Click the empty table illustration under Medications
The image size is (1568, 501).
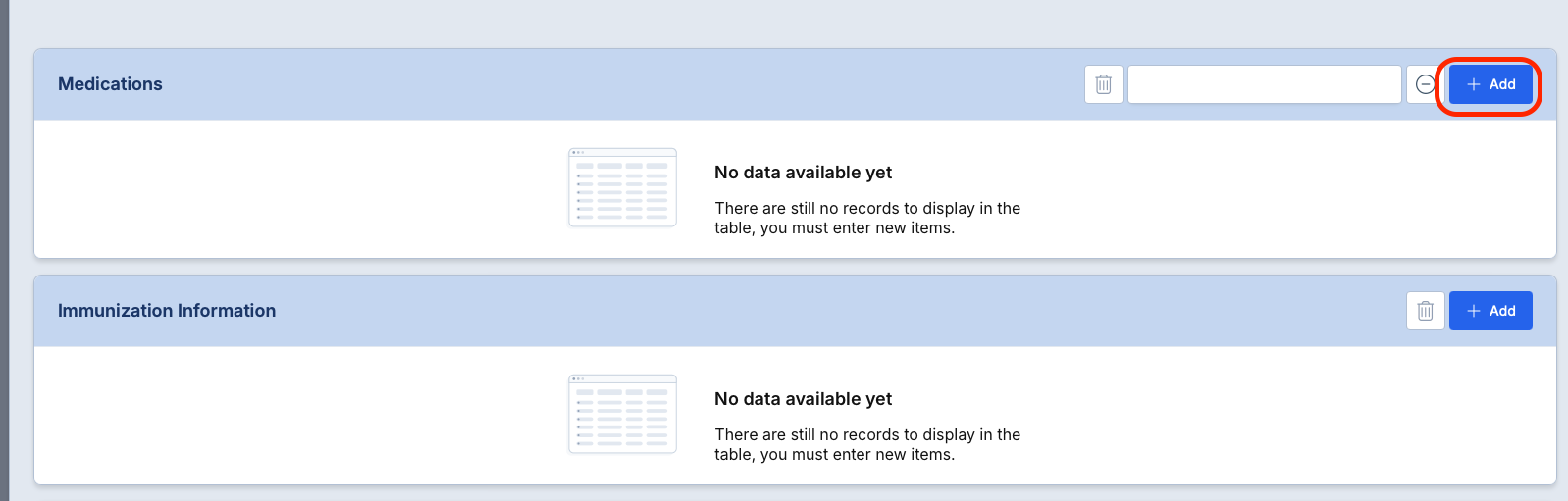tap(622, 187)
